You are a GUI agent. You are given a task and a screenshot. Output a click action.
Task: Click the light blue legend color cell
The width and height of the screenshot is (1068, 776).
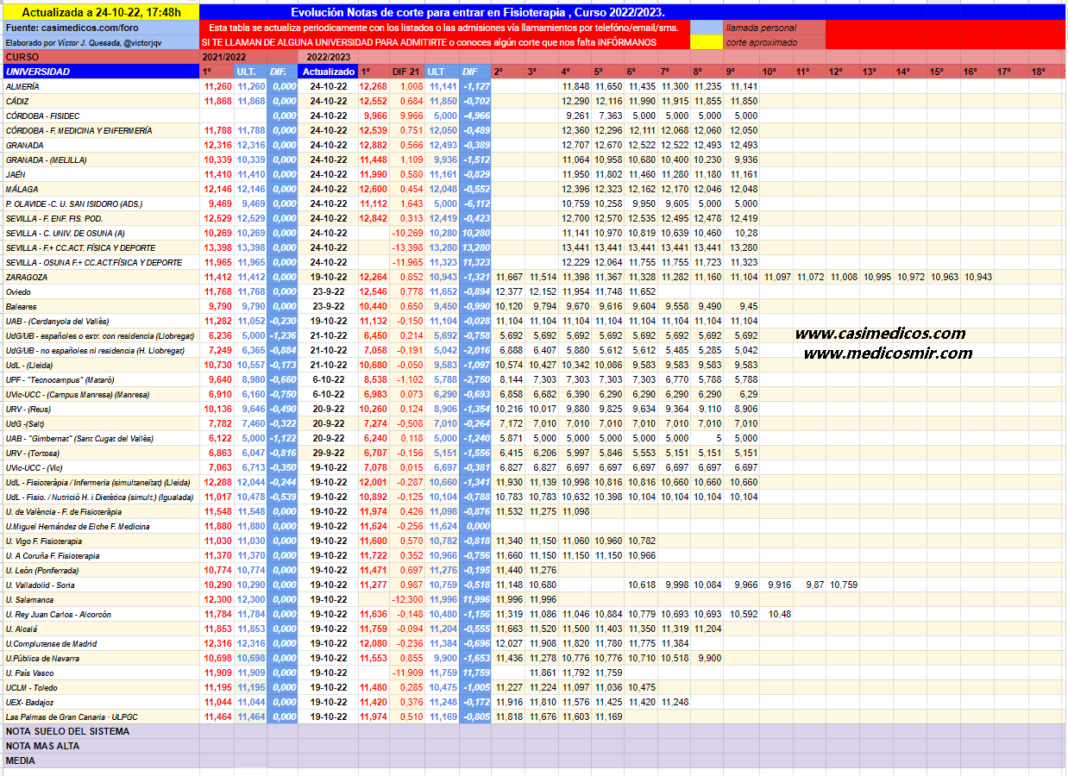click(x=706, y=28)
